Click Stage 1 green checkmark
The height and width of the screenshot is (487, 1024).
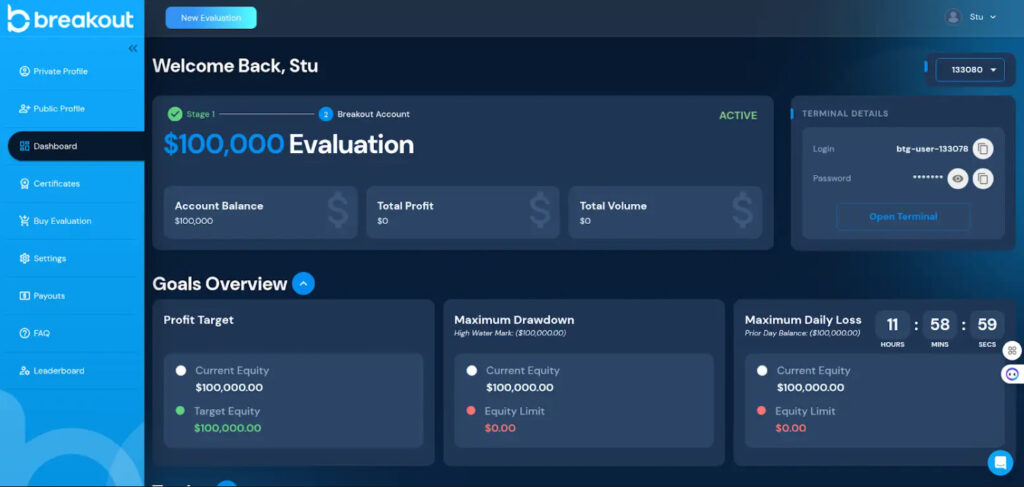pyautogui.click(x=174, y=114)
